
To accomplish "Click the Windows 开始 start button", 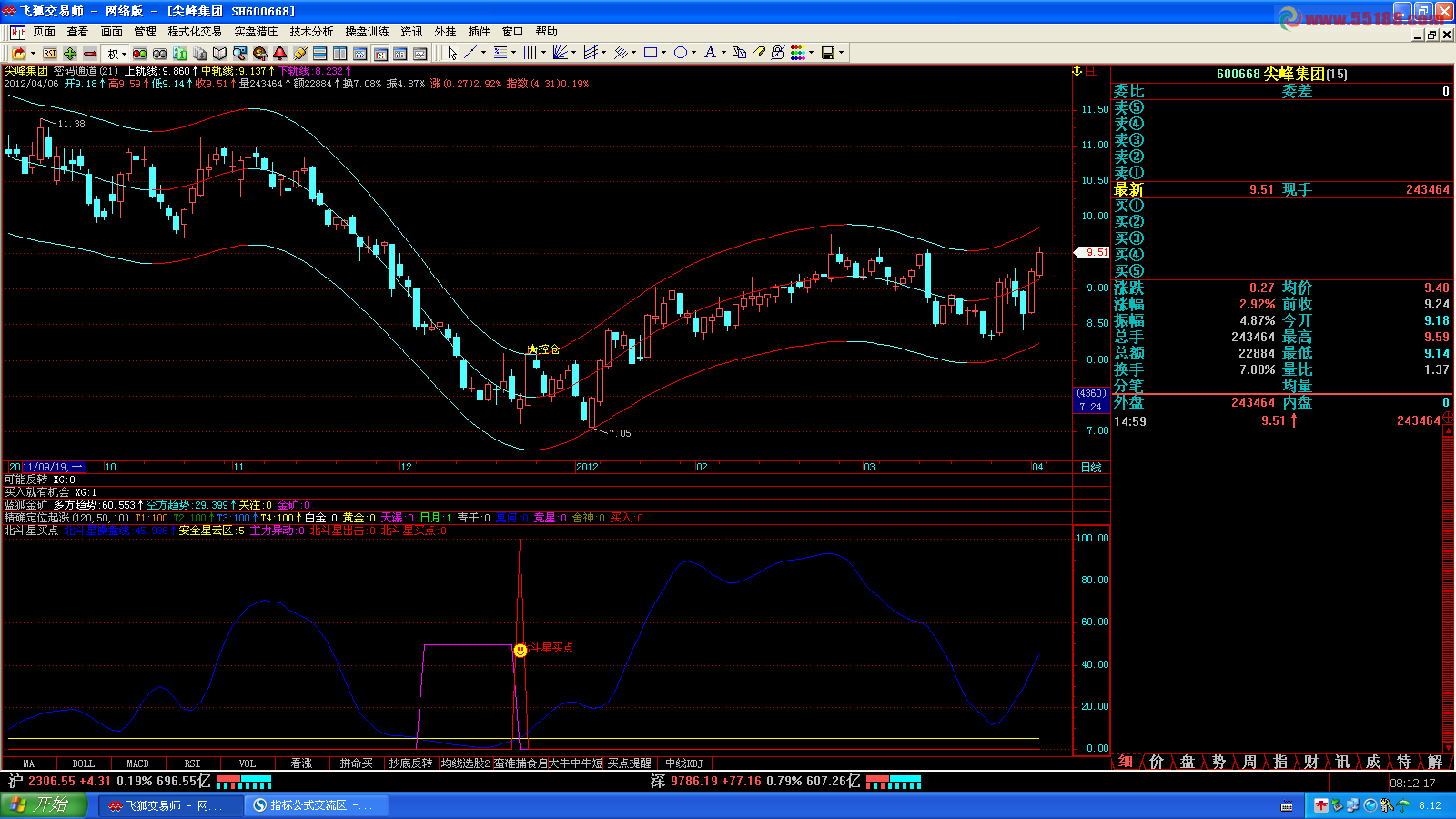I will pyautogui.click(x=42, y=805).
